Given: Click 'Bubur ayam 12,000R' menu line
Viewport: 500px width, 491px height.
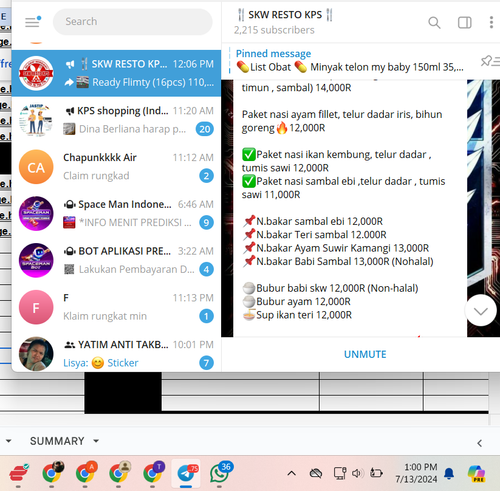Looking at the screenshot, I should click(297, 302).
